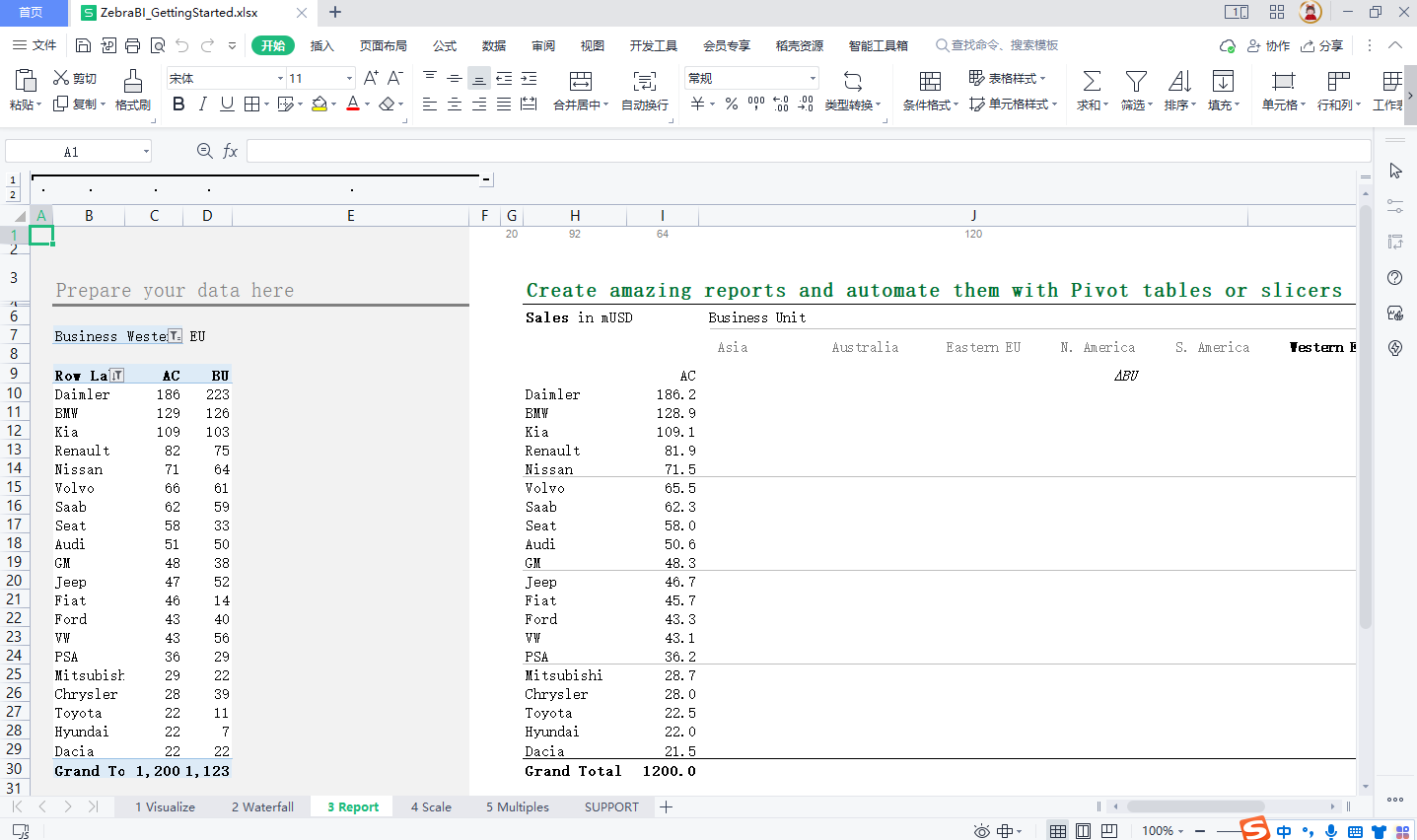The image size is (1417, 840).
Task: Click the Save icon in quick toolbar
Action: 83,45
